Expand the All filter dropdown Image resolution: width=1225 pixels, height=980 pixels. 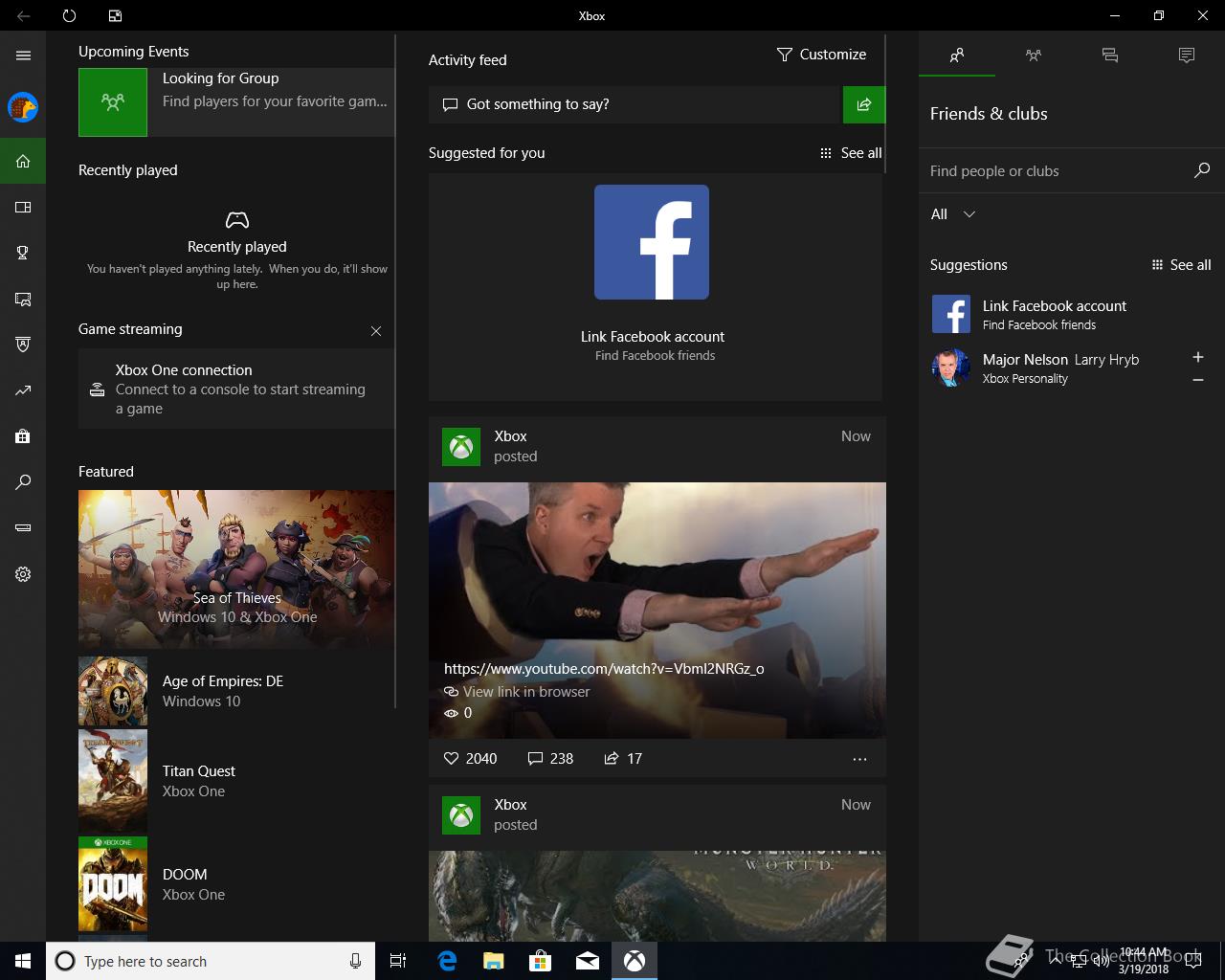point(953,214)
